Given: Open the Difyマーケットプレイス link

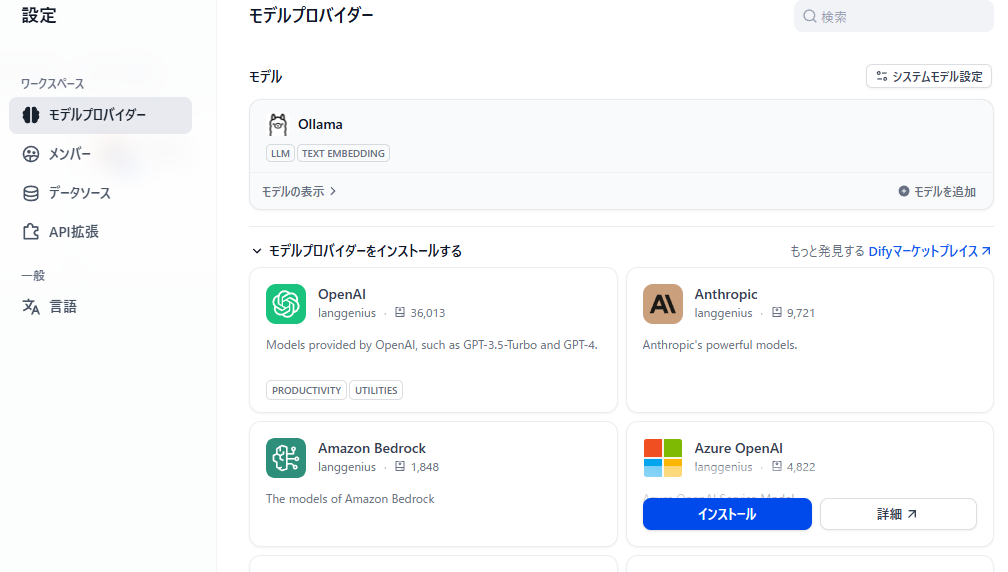Looking at the screenshot, I should click(930, 251).
